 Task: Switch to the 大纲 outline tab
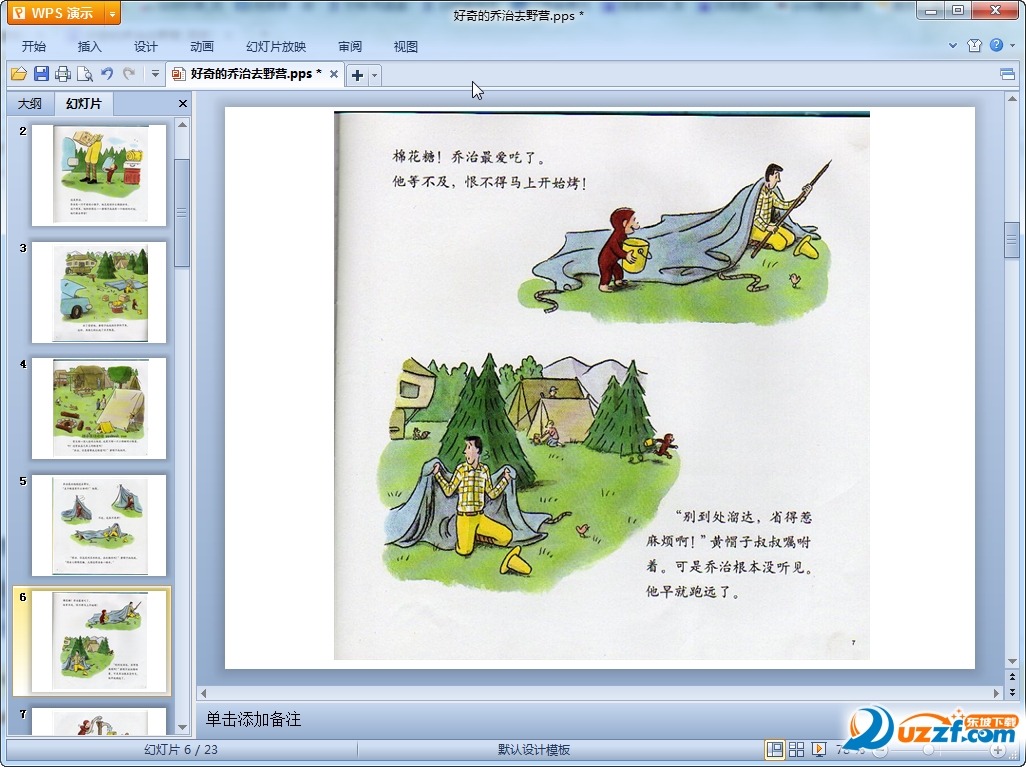coord(29,103)
